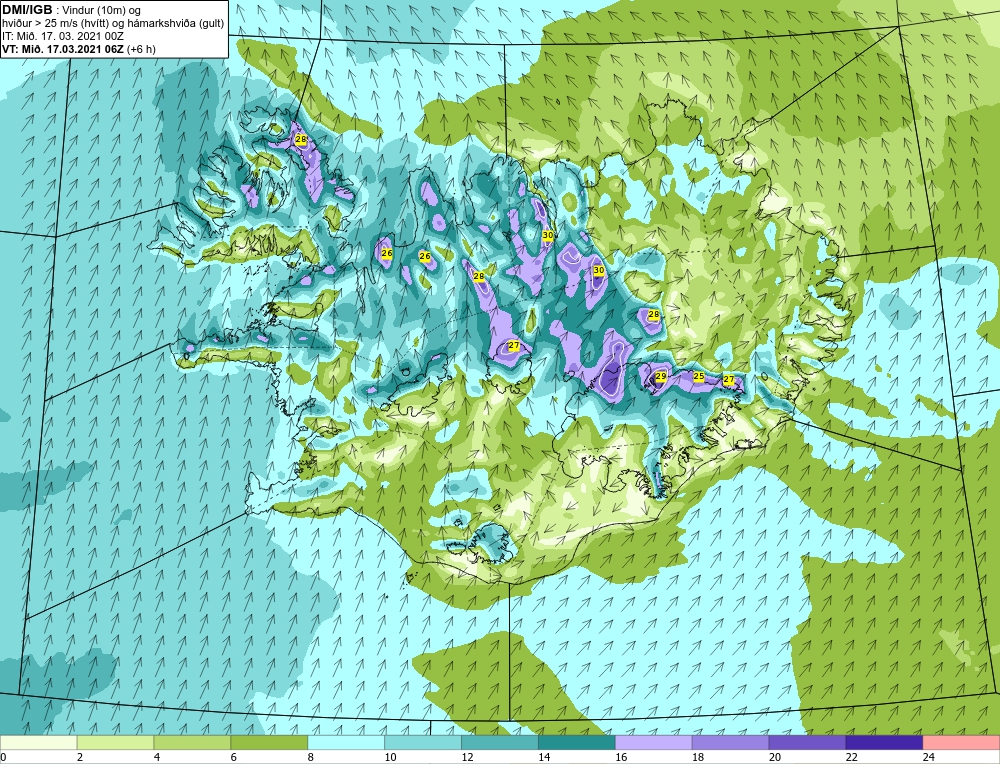Screen dimensions: 1000x764
Task: Pick the 6–8 m/s olive green swatch
Action: pyautogui.click(x=269, y=742)
